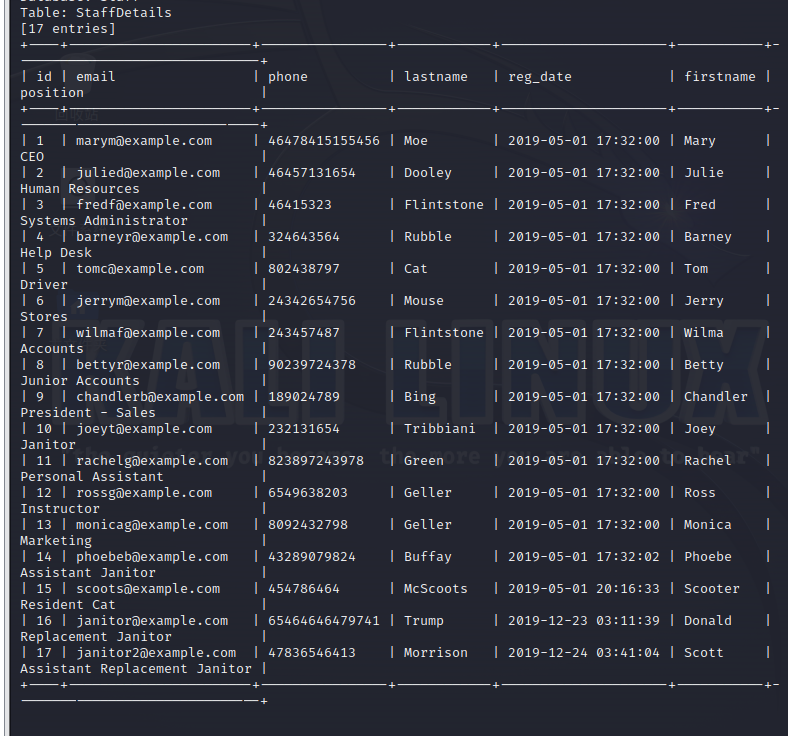Select phone number 823897243978
The height and width of the screenshot is (736, 788).
[x=316, y=461]
